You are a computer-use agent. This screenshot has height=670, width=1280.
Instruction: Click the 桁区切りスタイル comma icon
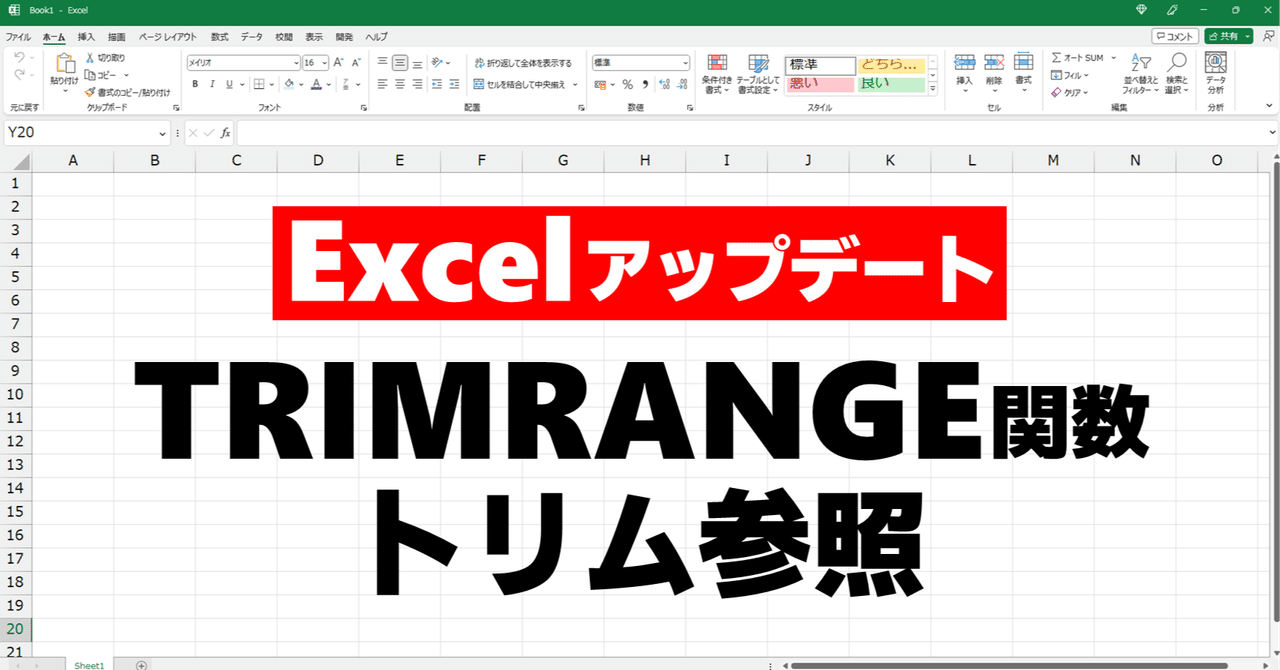[x=646, y=84]
